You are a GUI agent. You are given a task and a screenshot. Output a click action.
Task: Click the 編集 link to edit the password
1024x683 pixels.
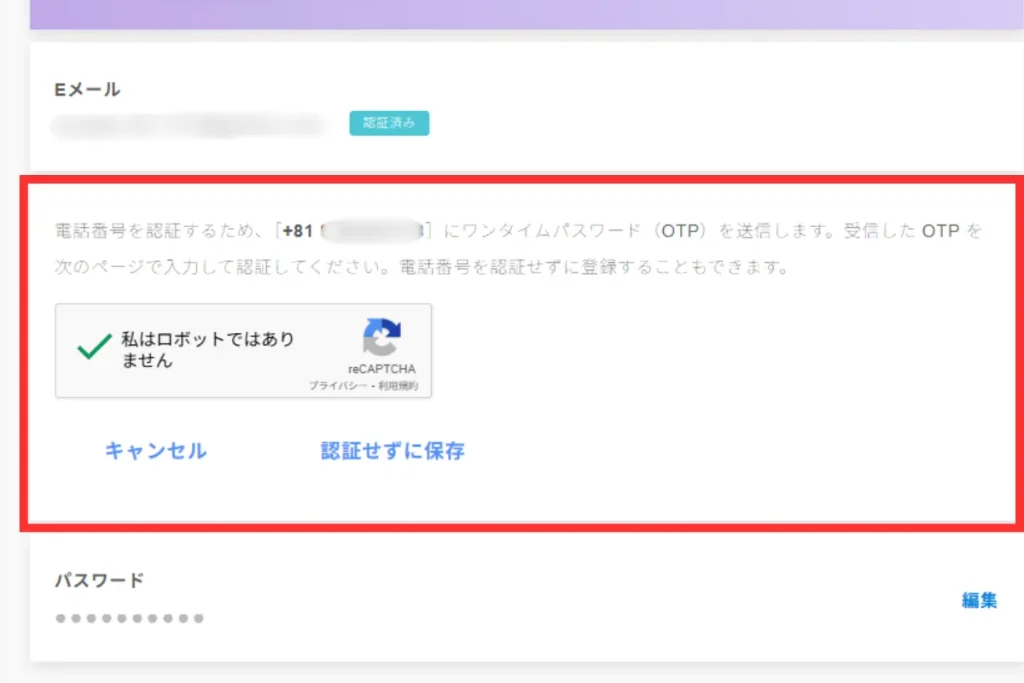click(x=981, y=600)
